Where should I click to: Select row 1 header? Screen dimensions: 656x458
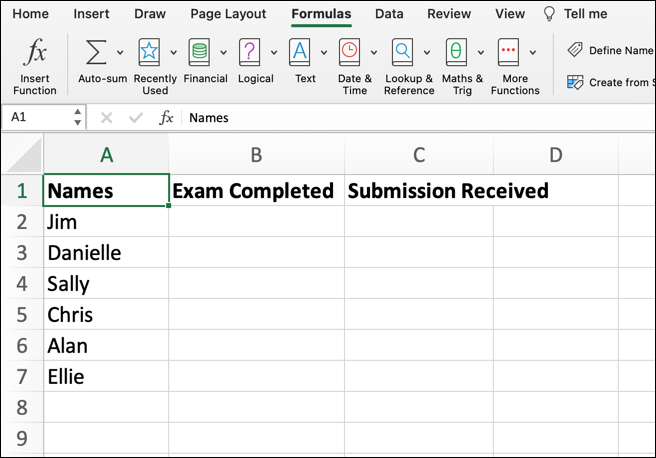(22, 191)
